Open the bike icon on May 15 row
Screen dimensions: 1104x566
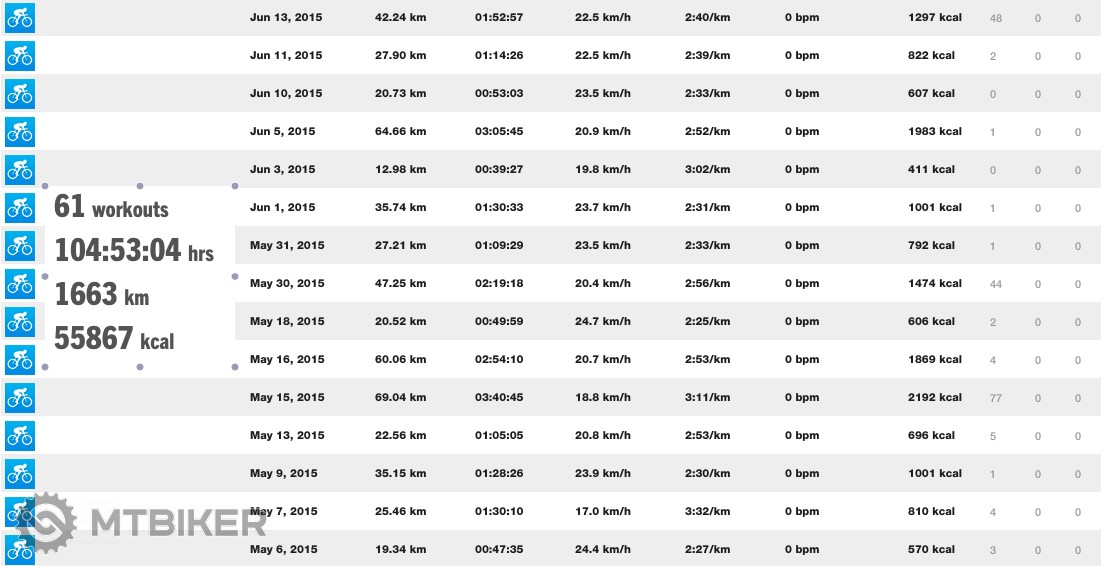(x=20, y=398)
